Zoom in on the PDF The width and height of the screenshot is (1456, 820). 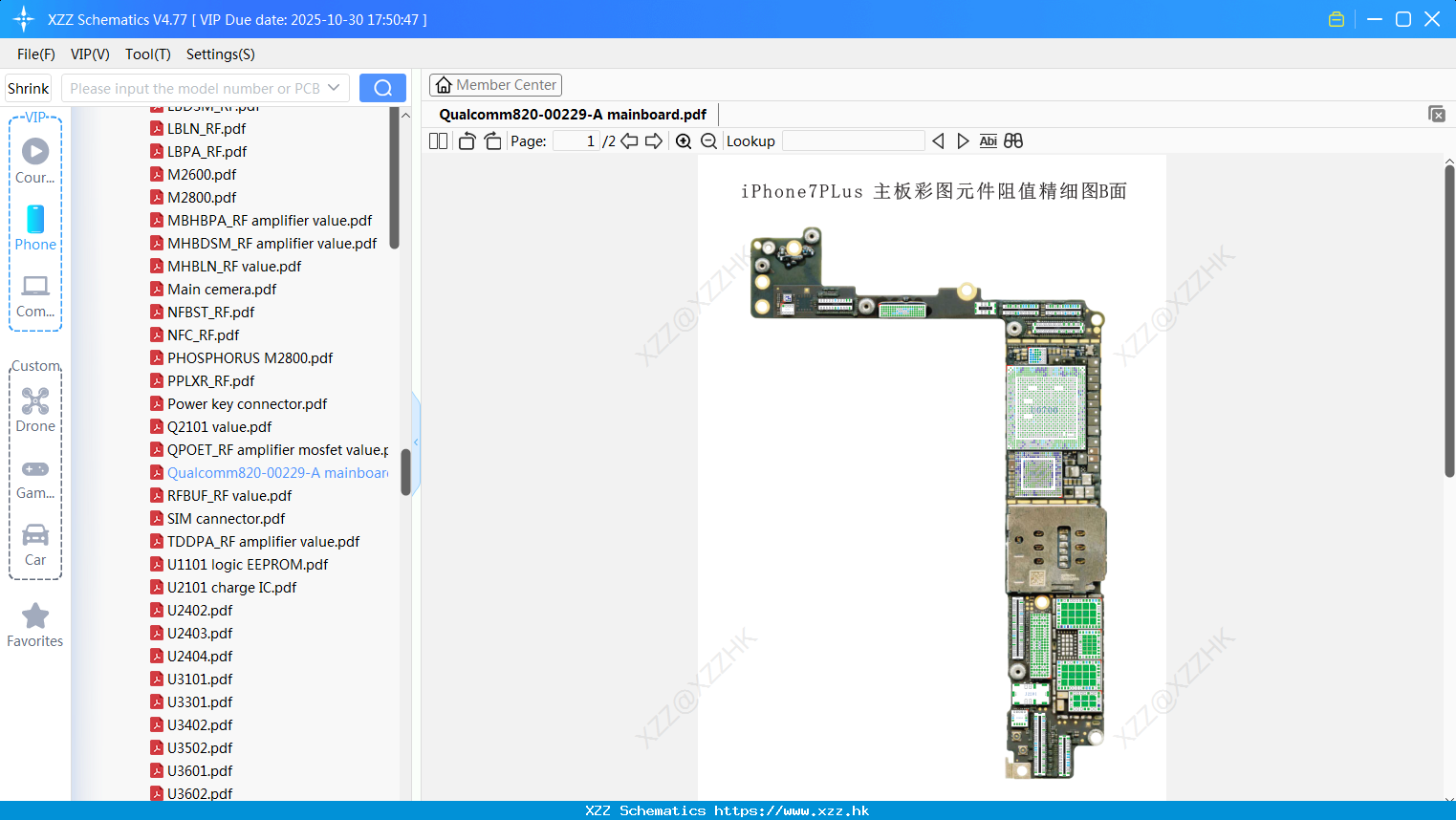(684, 141)
